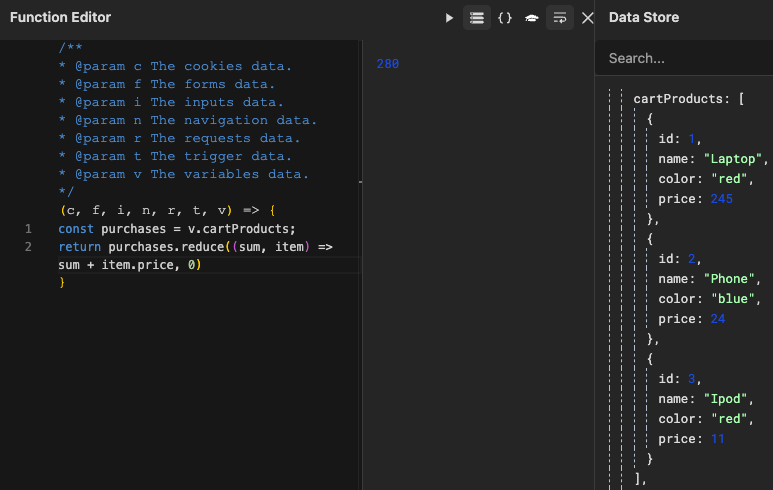Toggle the line numbers list icon
The width and height of the screenshot is (773, 490).
[477, 18]
